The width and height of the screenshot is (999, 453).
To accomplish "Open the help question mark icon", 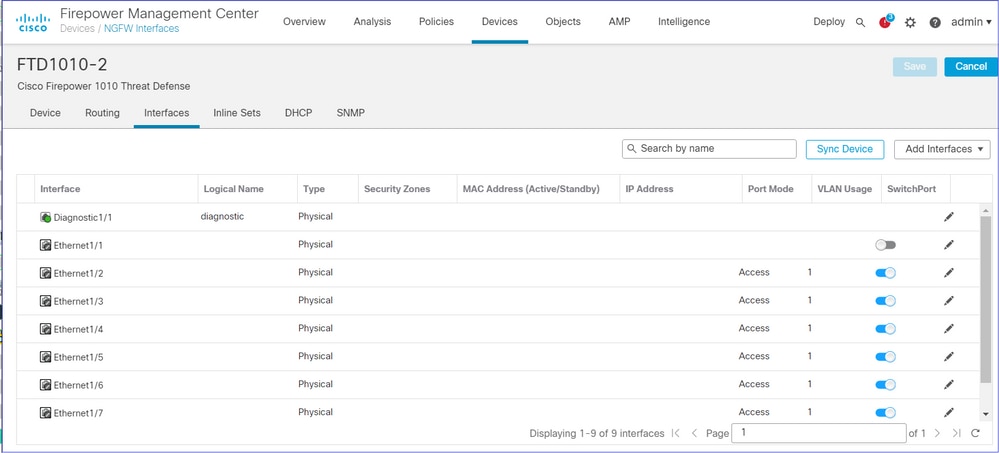I will (935, 22).
